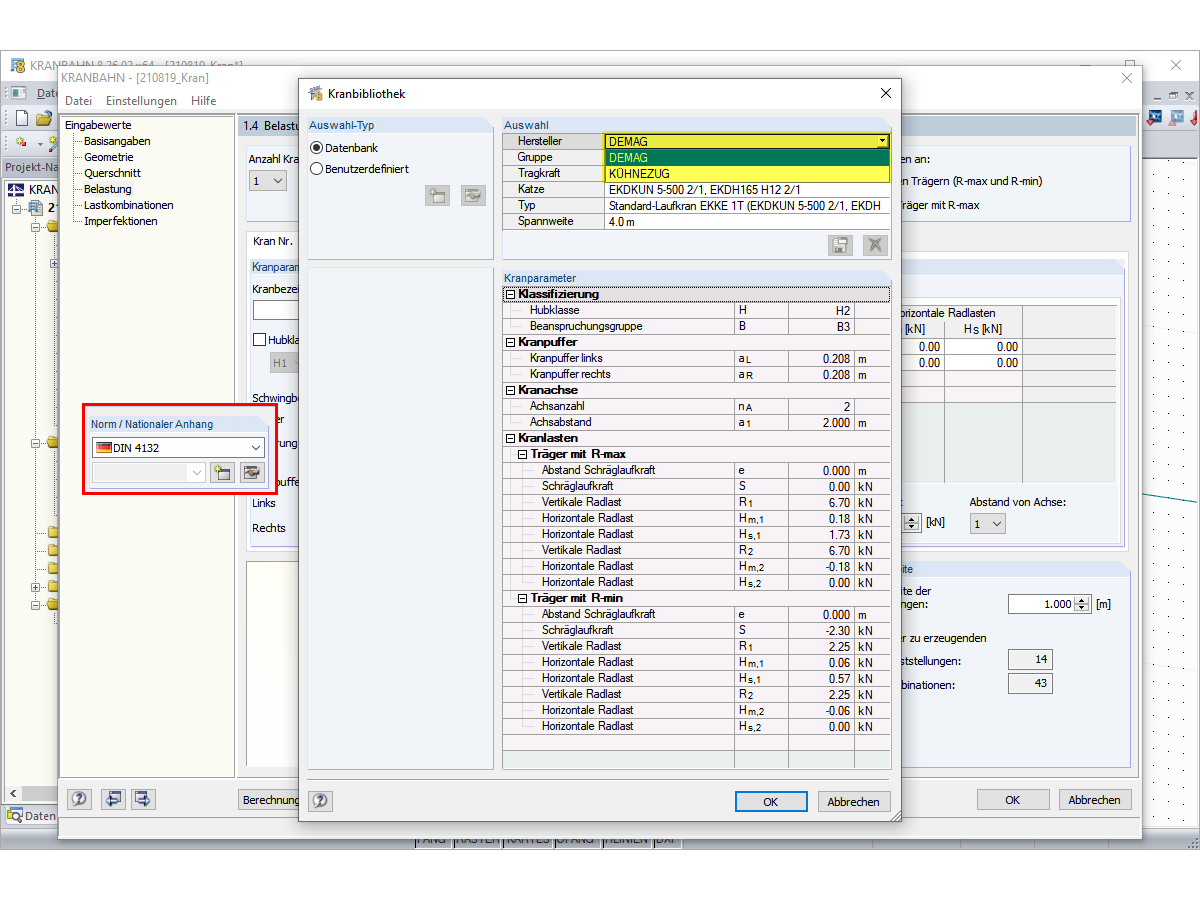Click the new national annex icon
This screenshot has height=900, width=1200.
(x=222, y=473)
